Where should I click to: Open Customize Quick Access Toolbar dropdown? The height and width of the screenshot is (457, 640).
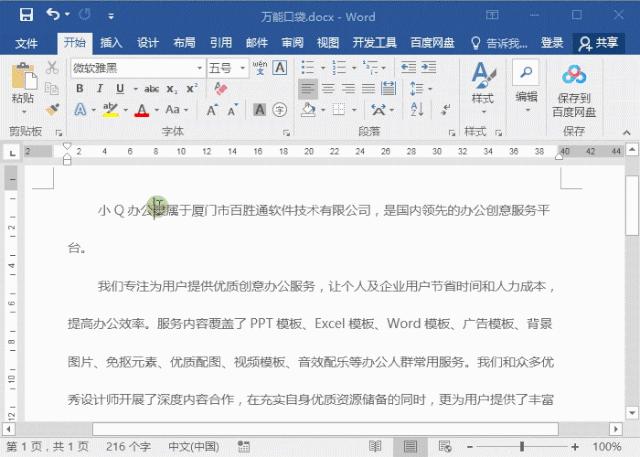111,16
